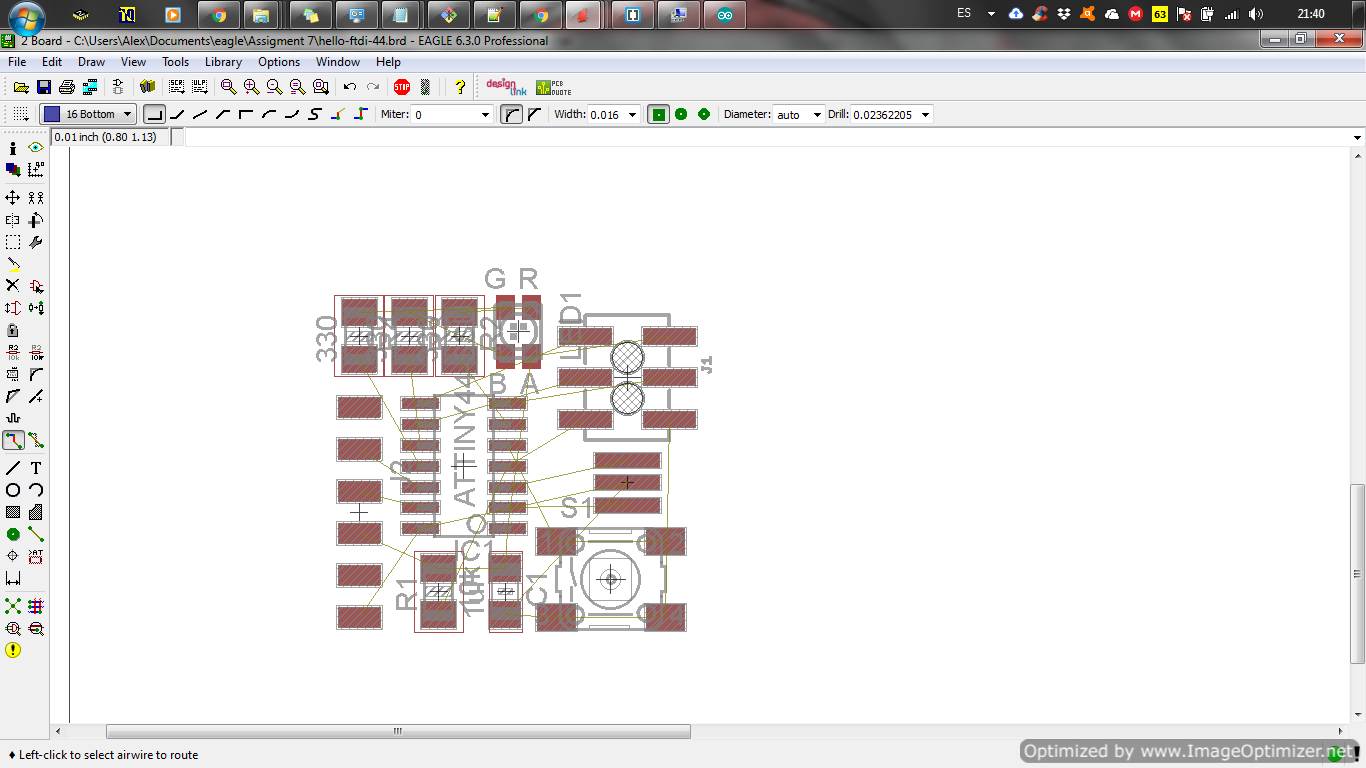Open the Autorouter tool
1366x768 pixels.
(36, 606)
